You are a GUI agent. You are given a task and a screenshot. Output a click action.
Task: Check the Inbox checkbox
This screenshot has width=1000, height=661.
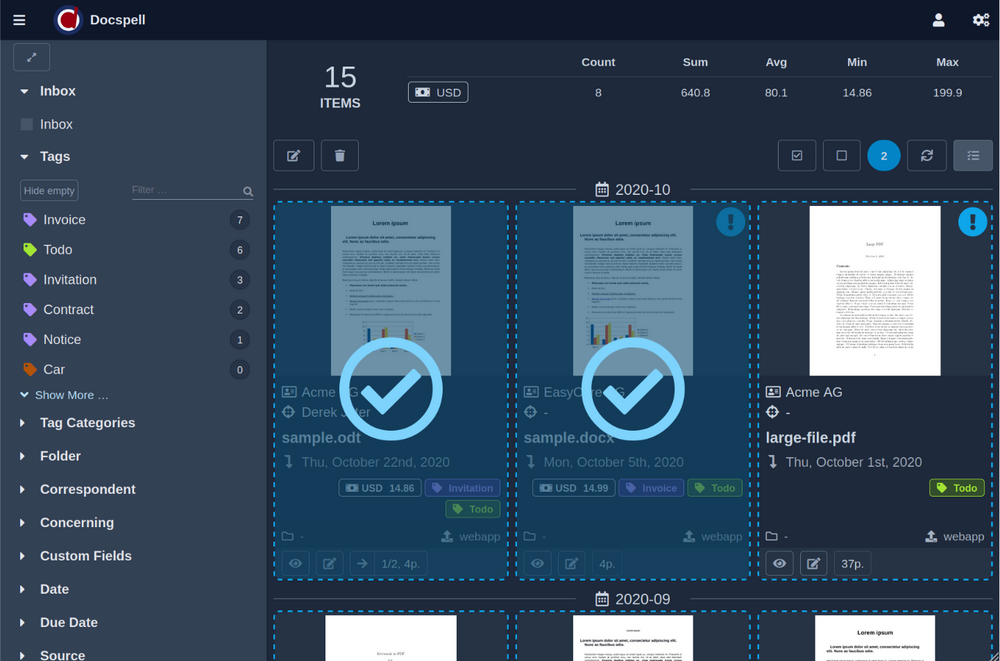pos(27,125)
